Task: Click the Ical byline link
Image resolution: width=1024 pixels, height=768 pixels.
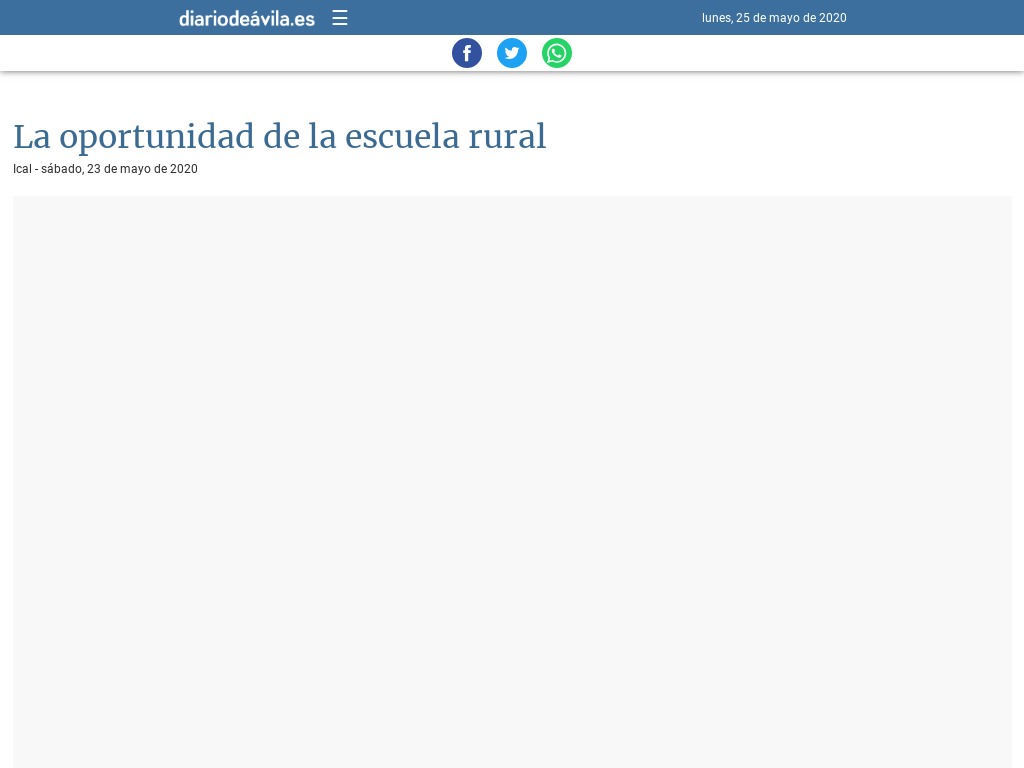Action: pyautogui.click(x=22, y=168)
